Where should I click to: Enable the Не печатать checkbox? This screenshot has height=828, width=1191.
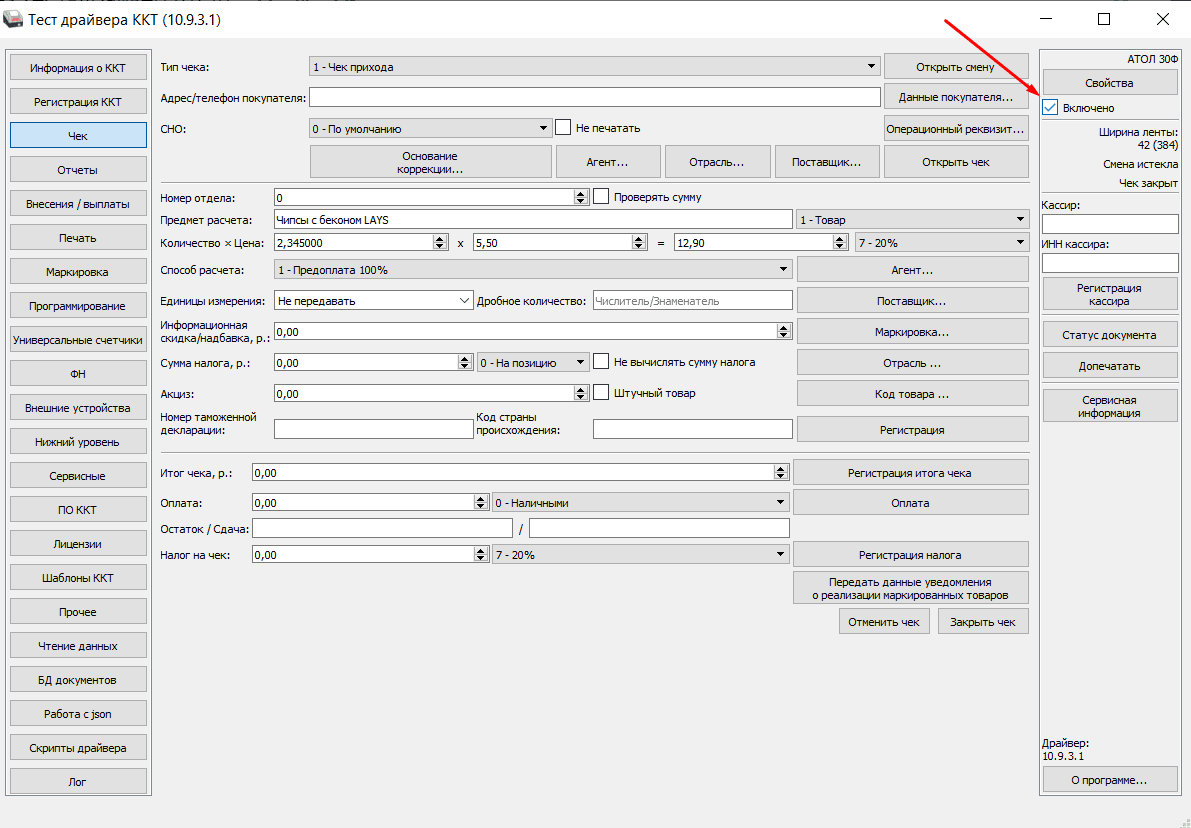coord(563,128)
